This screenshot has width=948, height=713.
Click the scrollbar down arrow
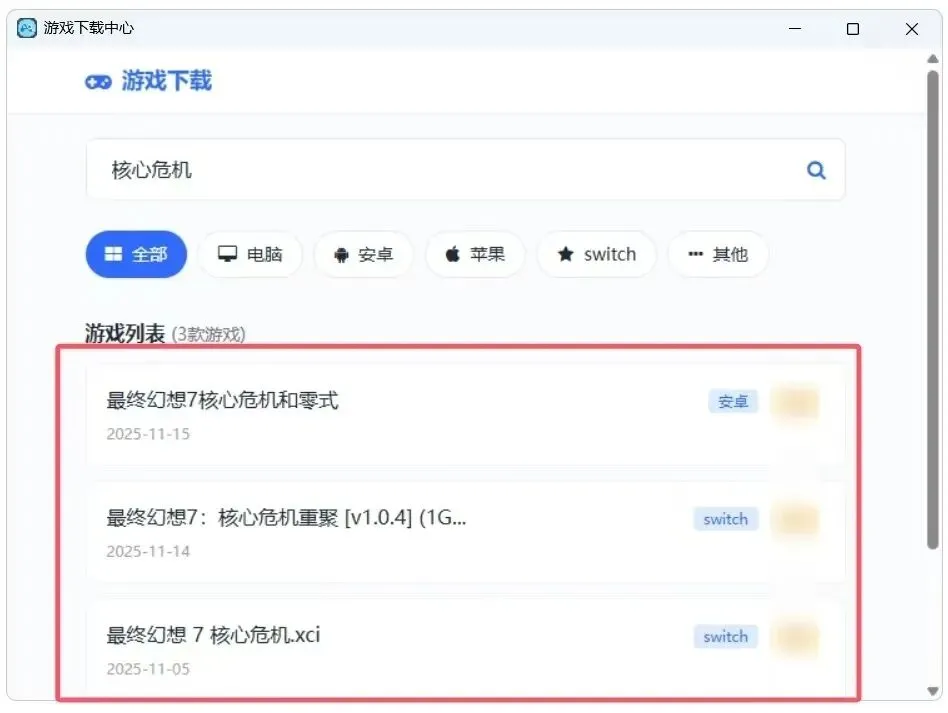(933, 691)
